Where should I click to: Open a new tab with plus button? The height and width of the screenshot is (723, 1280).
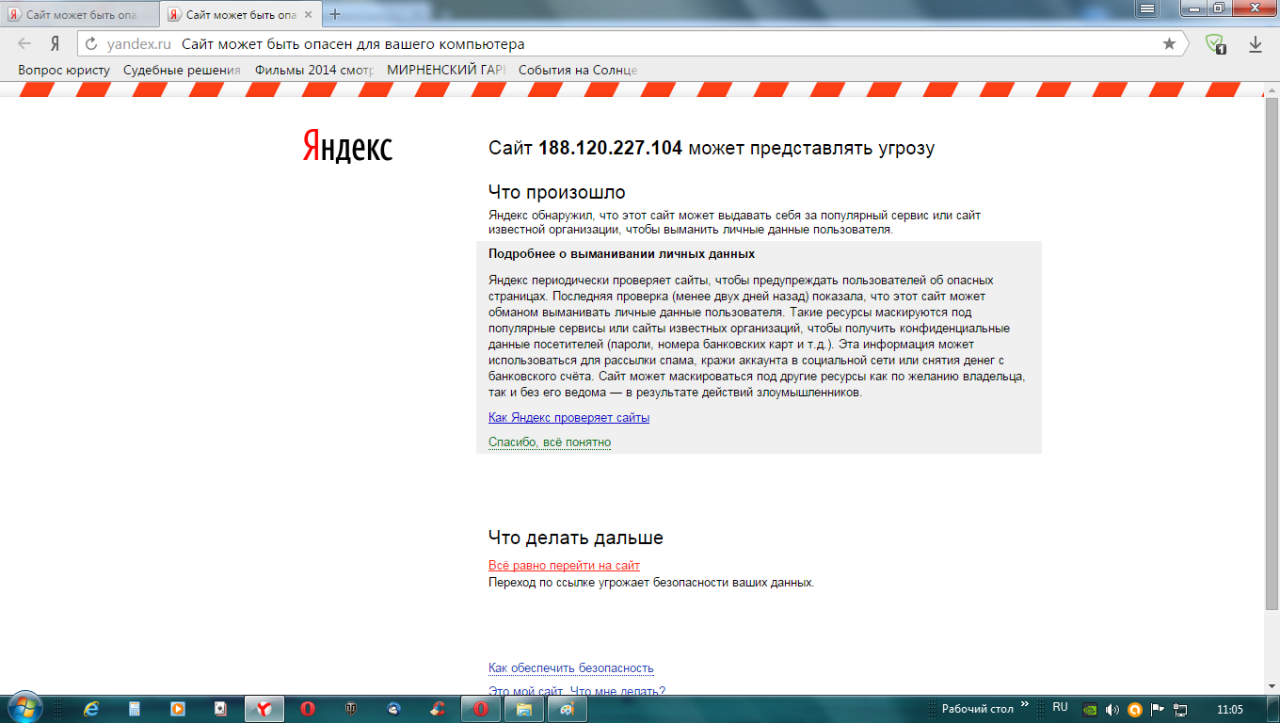335,14
